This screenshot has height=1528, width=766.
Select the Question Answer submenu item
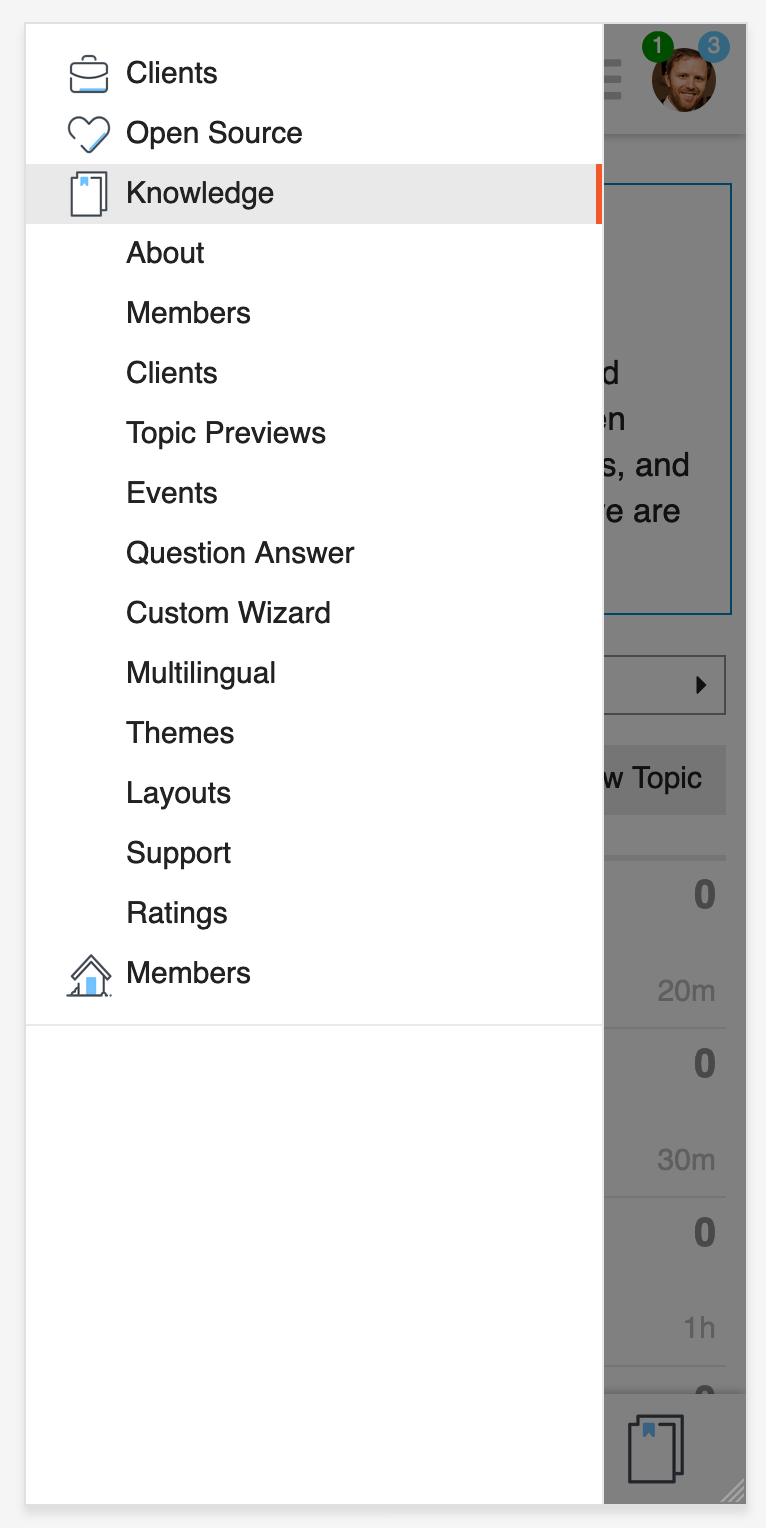(x=240, y=553)
